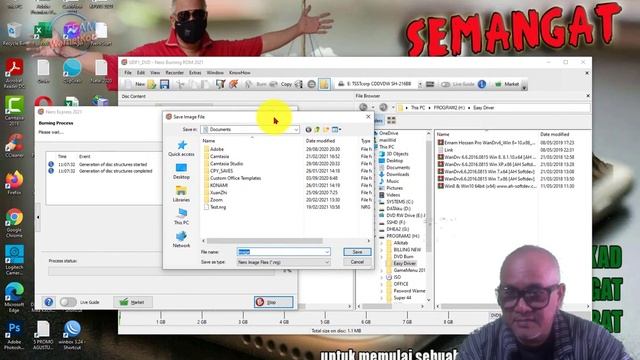The height and width of the screenshot is (360, 640).
Task: Click the blue help icon in Nero Express
Action: 49,302
